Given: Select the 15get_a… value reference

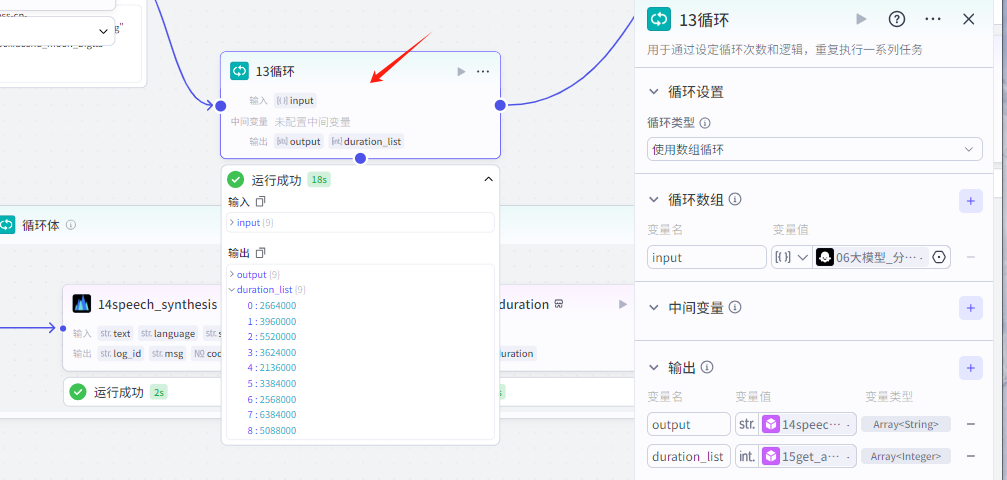Looking at the screenshot, I should [x=808, y=456].
